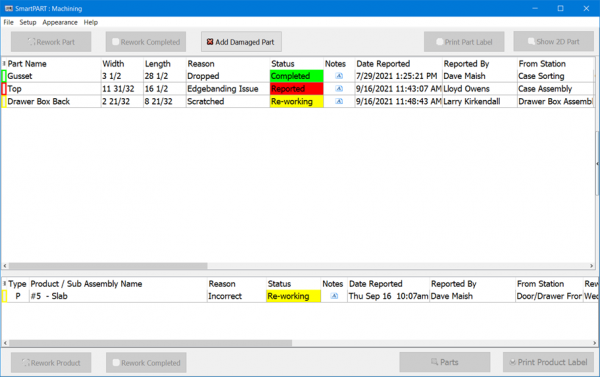Click the Add Damaged Part button
Screen dimensions: 600x377
click(x=241, y=42)
